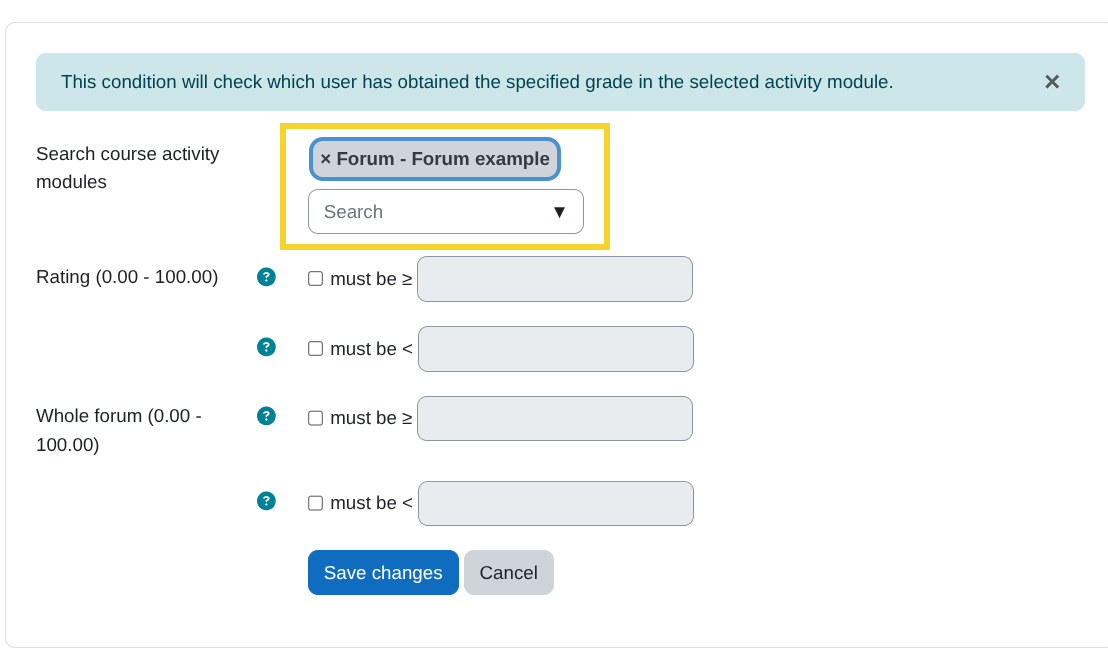Enable the Rating must be less-than condition
The width and height of the screenshot is (1108, 658).
(x=315, y=348)
